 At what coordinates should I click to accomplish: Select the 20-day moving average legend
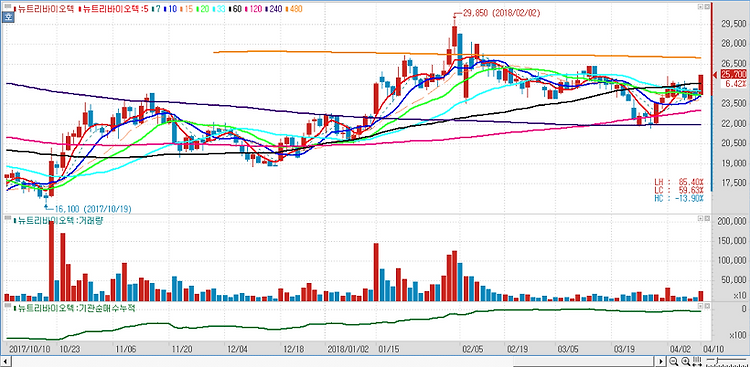pyautogui.click(x=202, y=9)
